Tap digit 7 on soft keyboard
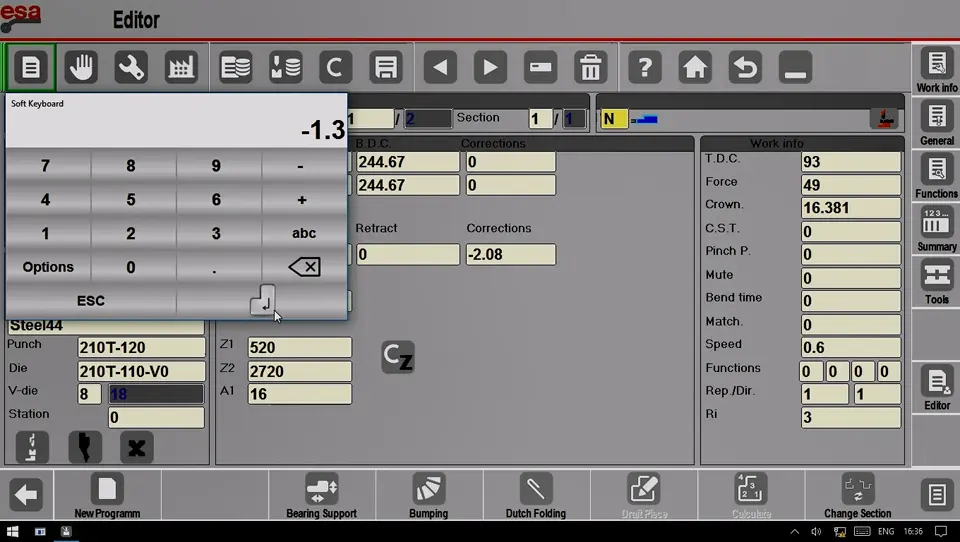The width and height of the screenshot is (960, 542). [45, 166]
